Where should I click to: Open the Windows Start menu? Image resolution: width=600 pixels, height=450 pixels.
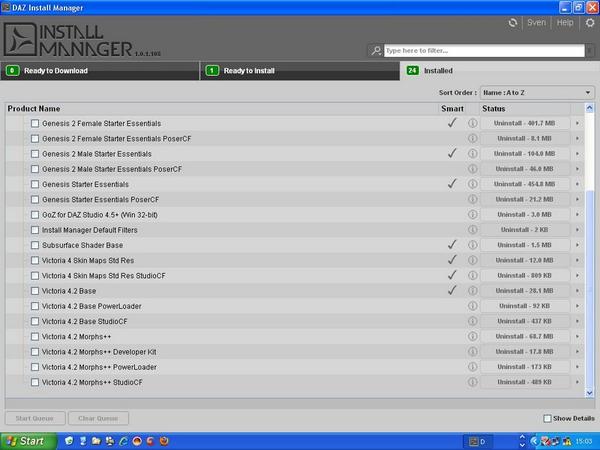point(28,441)
